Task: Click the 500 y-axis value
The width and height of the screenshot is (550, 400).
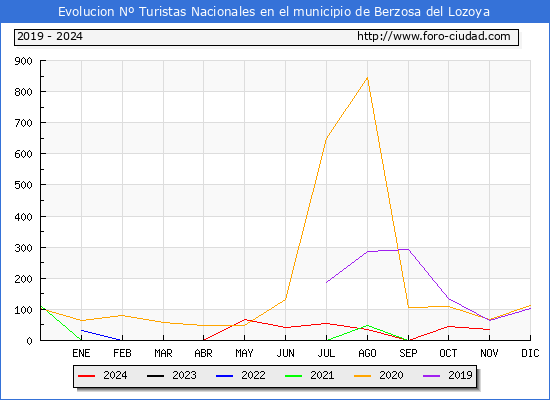Action: (24, 185)
